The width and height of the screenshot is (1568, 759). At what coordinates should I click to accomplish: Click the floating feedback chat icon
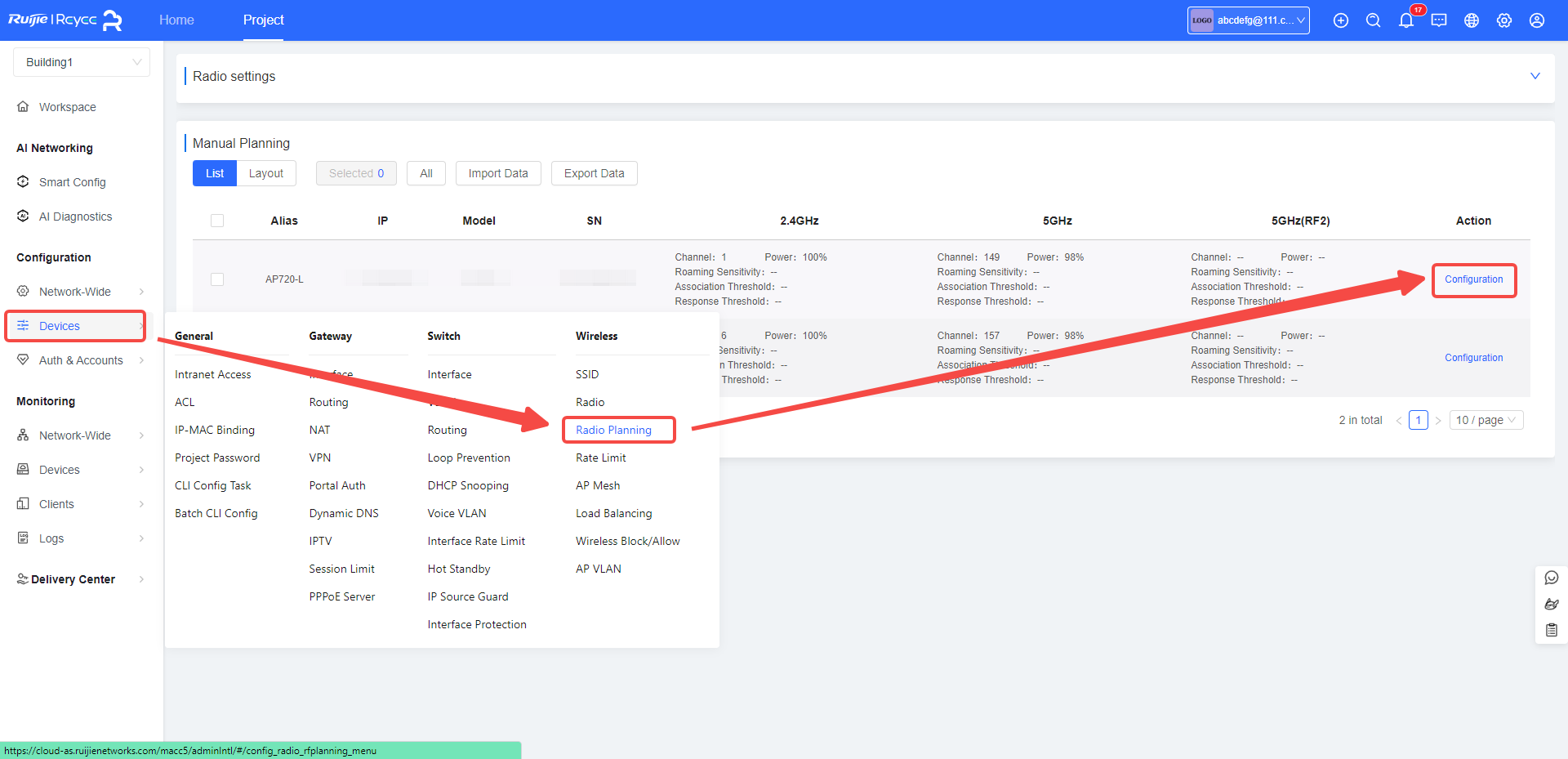coord(1551,578)
